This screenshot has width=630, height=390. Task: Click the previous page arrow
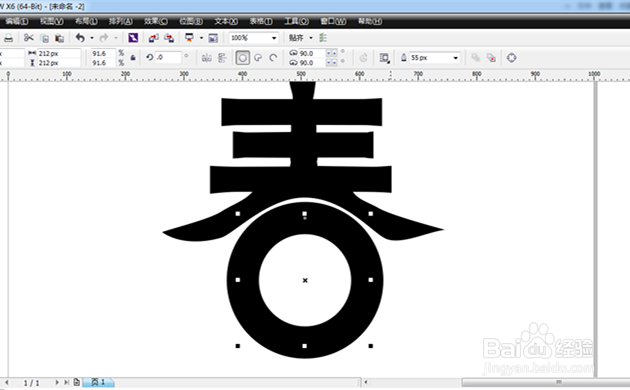tap(7, 382)
